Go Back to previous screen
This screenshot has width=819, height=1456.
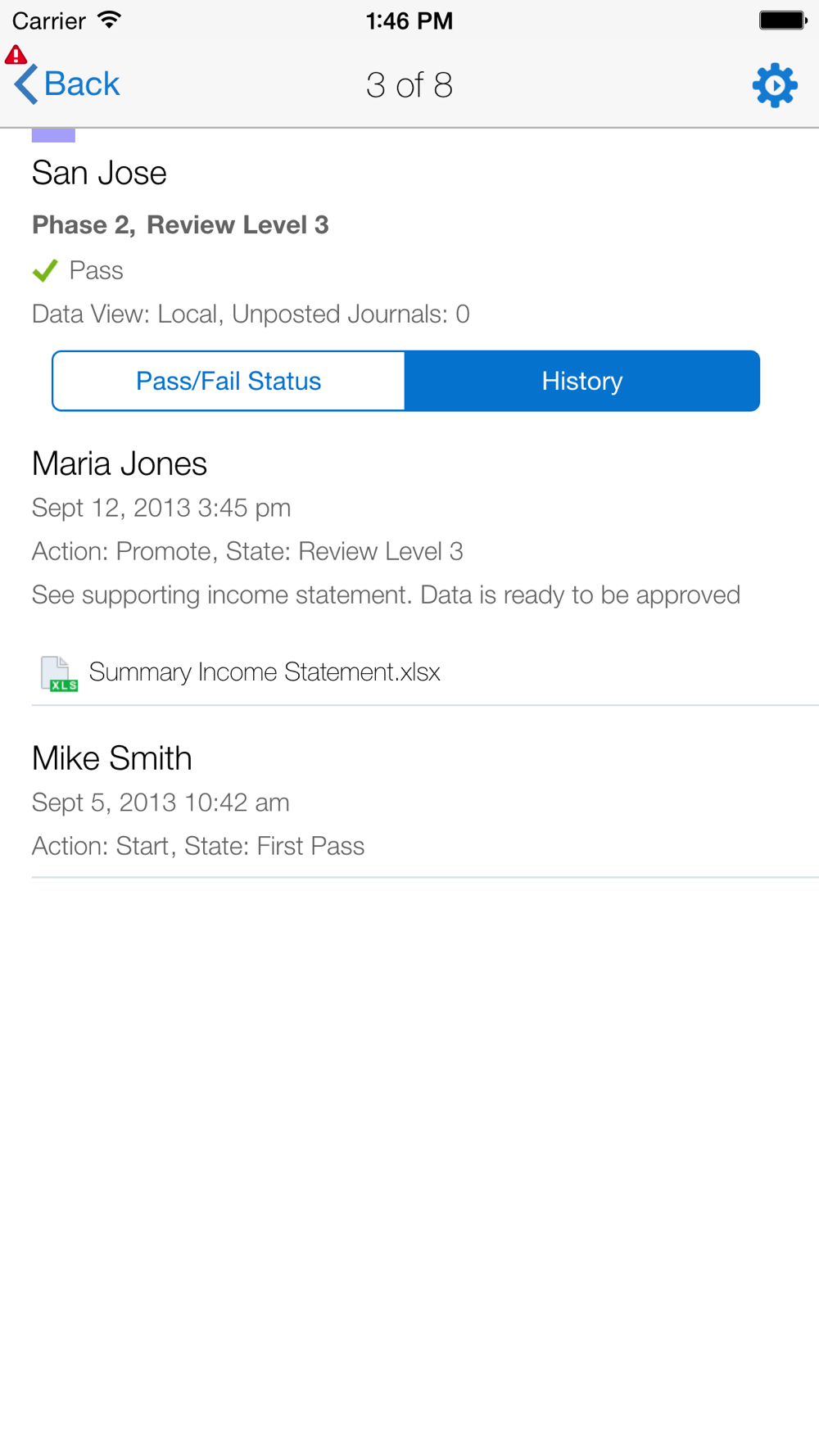click(x=67, y=84)
